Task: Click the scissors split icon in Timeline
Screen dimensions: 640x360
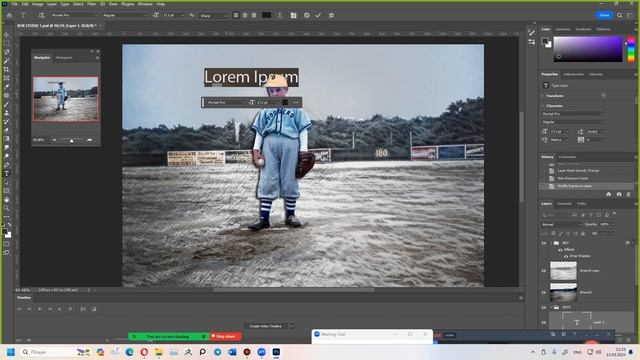Action: click(83, 309)
